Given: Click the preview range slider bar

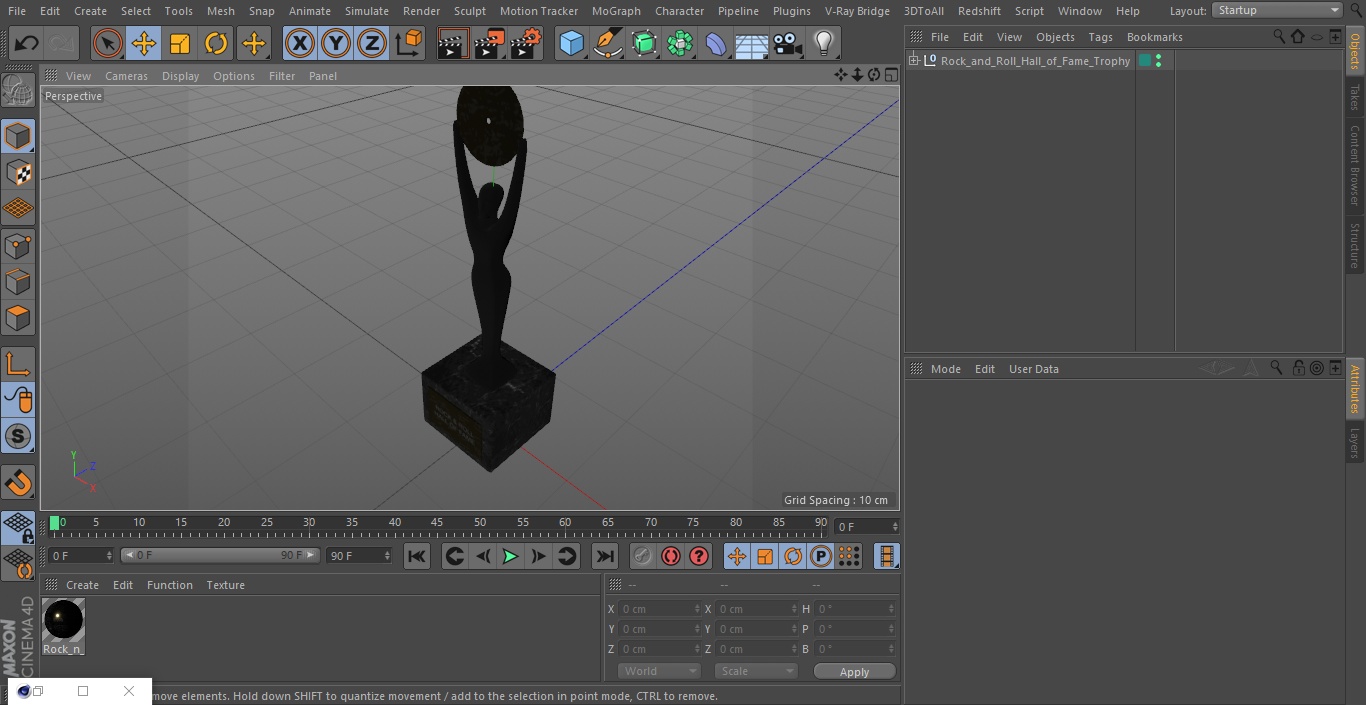Looking at the screenshot, I should [x=220, y=555].
